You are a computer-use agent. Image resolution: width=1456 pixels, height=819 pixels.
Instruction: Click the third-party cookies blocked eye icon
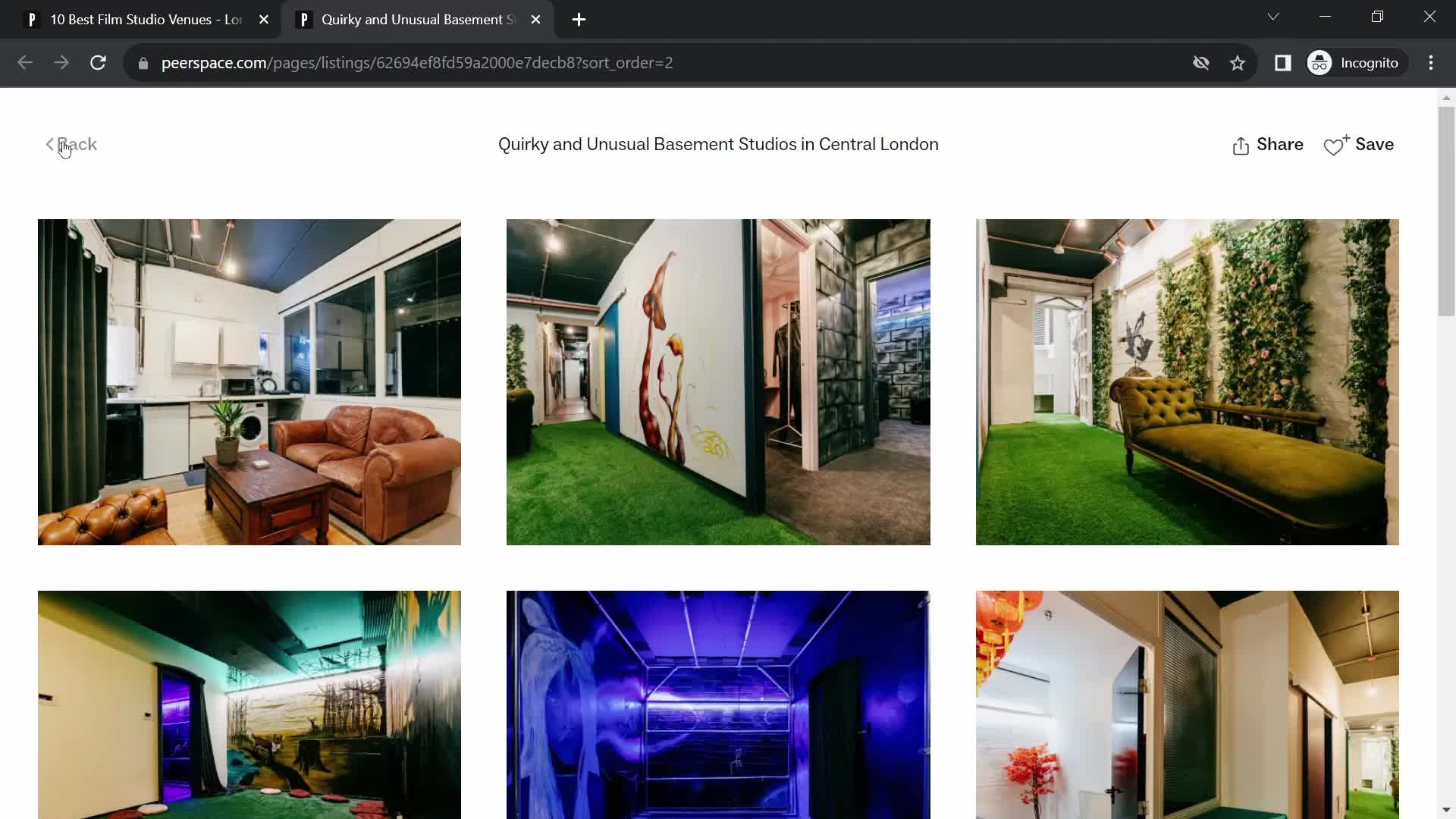[1201, 63]
